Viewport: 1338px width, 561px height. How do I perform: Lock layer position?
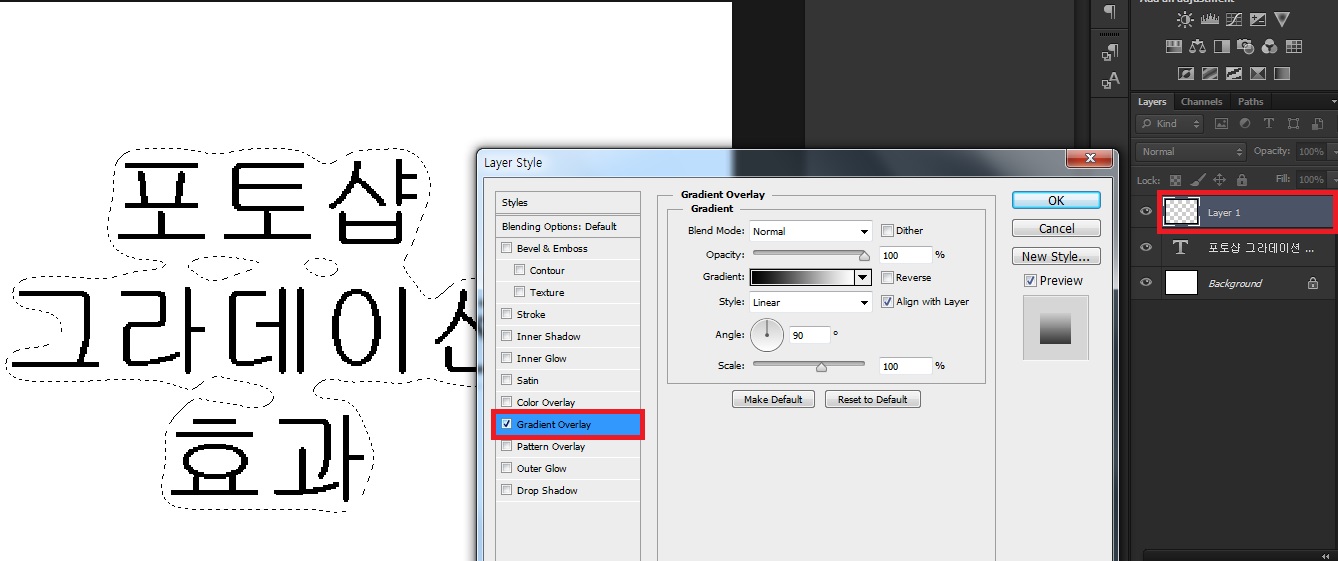click(1219, 180)
